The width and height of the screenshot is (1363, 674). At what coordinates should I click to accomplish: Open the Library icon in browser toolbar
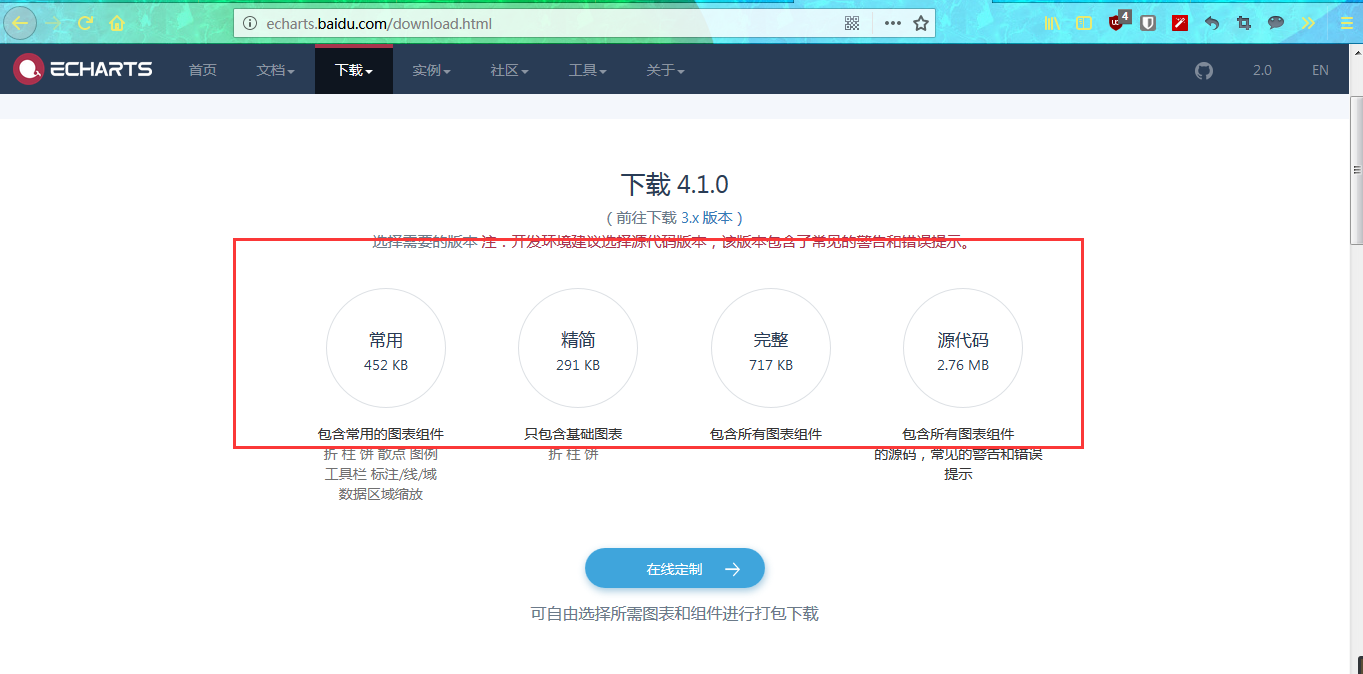(x=1052, y=22)
